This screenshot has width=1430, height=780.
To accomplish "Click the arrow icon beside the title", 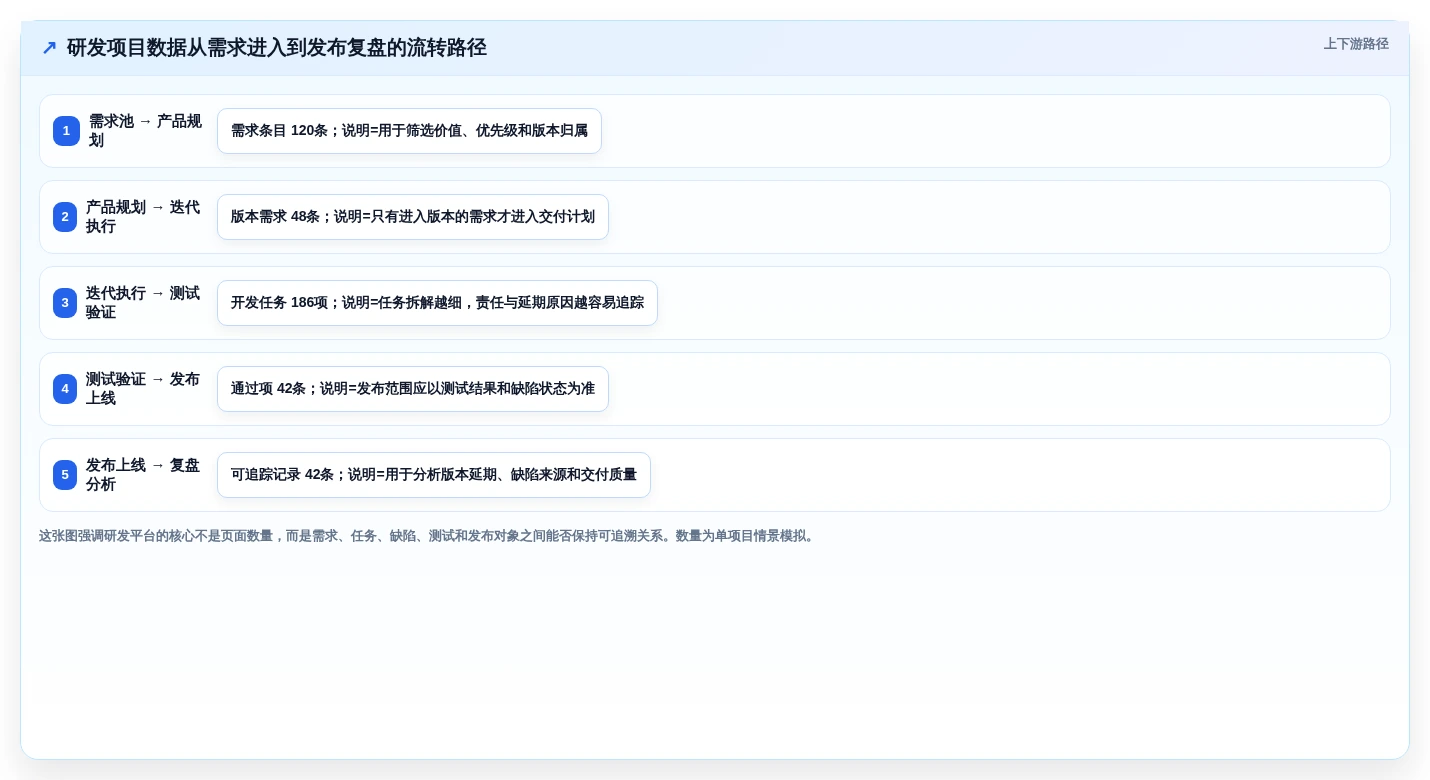I will click(x=49, y=48).
